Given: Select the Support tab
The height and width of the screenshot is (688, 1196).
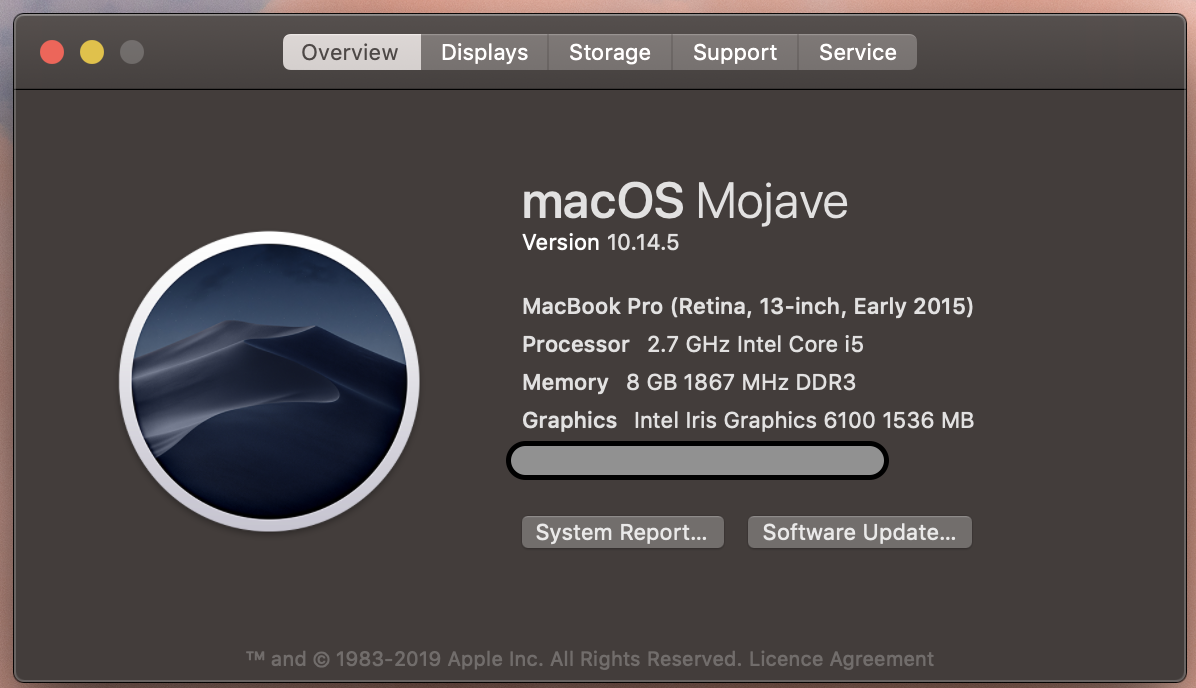Looking at the screenshot, I should pos(735,52).
